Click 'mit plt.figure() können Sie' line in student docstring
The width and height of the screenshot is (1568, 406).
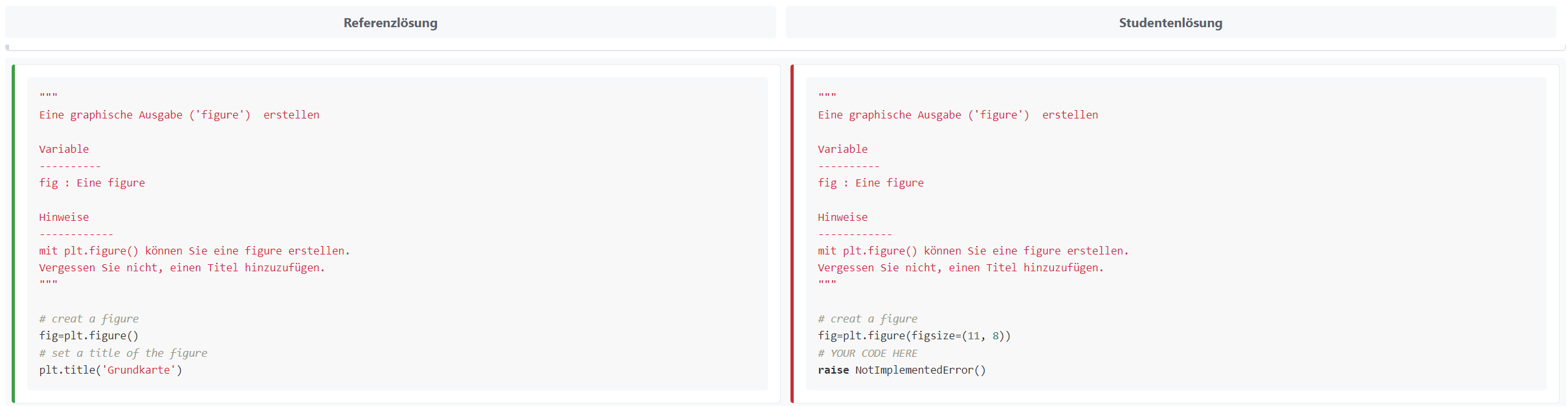coord(973,251)
